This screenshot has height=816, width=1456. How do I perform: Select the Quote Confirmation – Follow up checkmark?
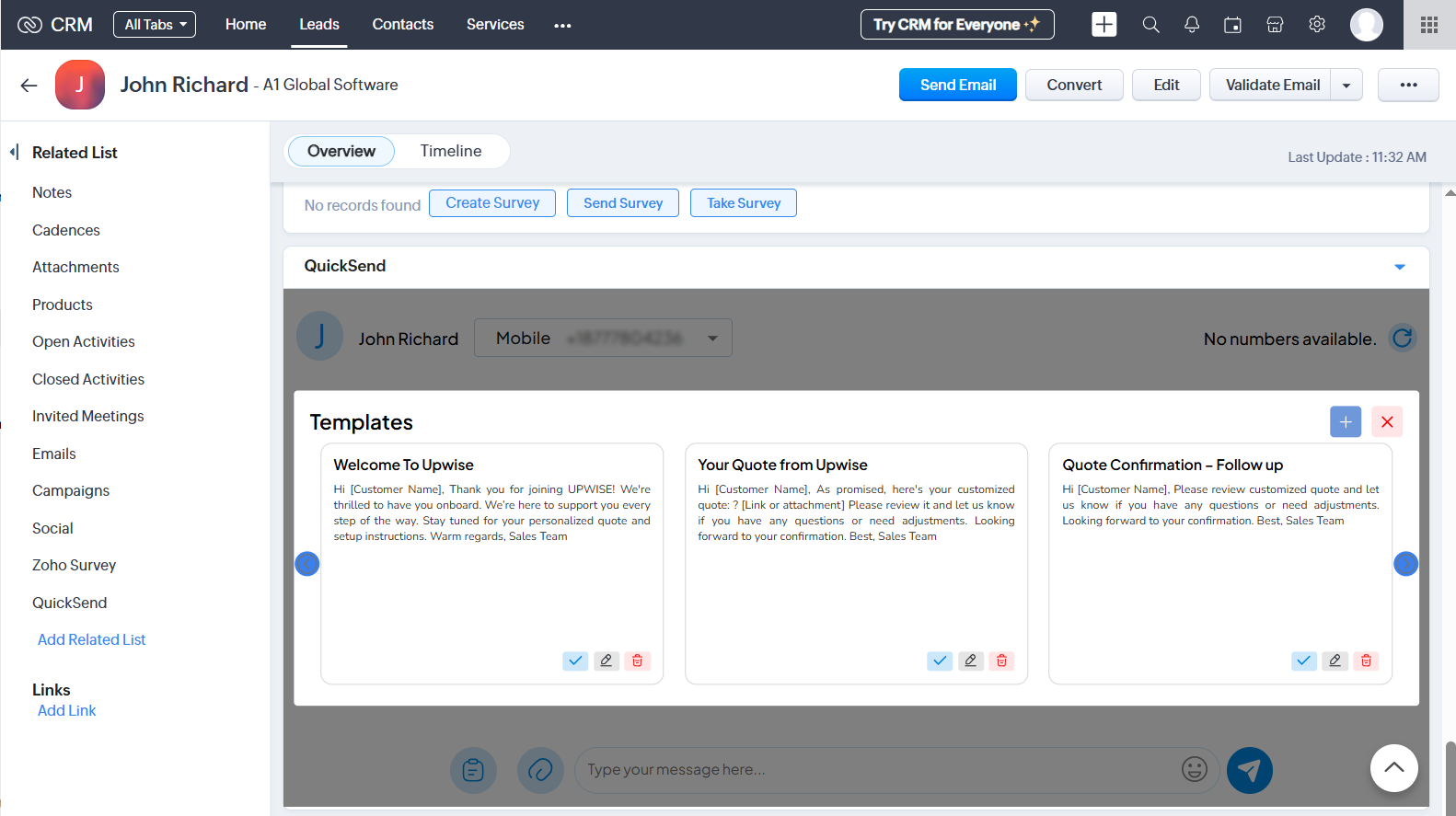pyautogui.click(x=1304, y=661)
